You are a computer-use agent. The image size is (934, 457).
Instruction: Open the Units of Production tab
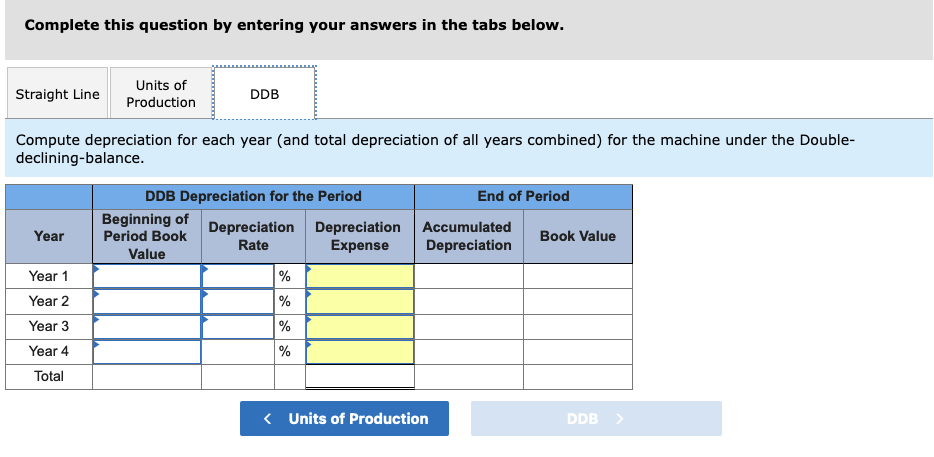point(161,94)
